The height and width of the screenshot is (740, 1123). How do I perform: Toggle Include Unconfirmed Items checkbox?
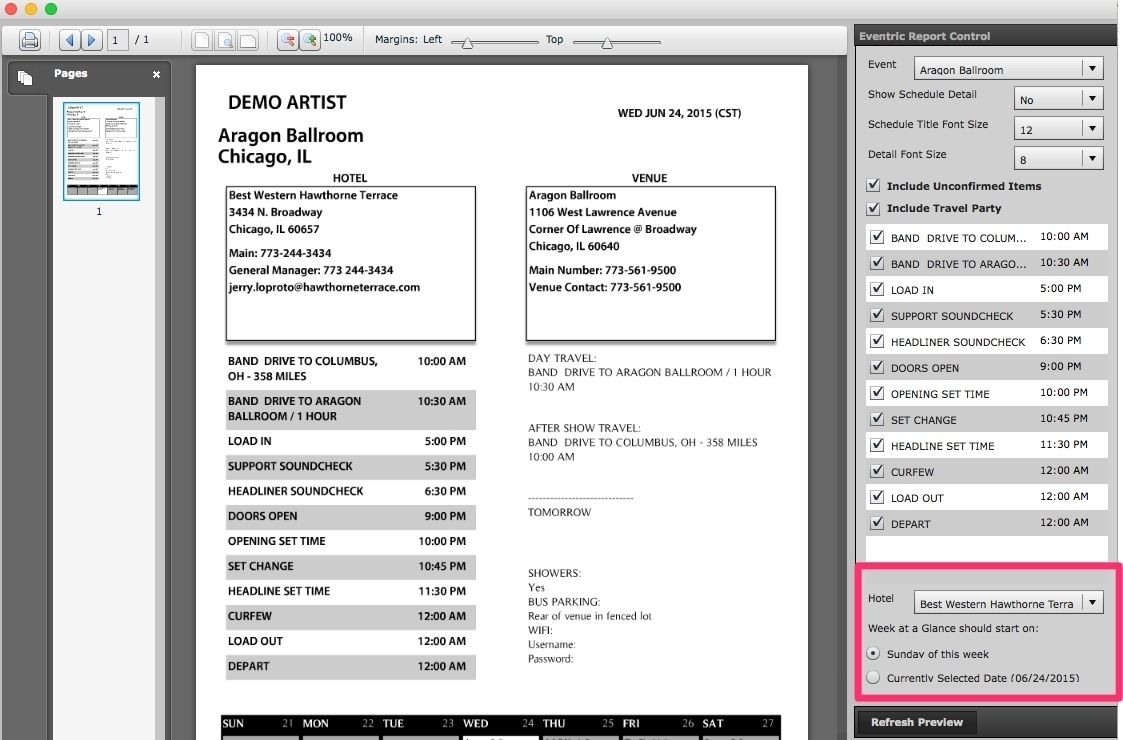873,186
